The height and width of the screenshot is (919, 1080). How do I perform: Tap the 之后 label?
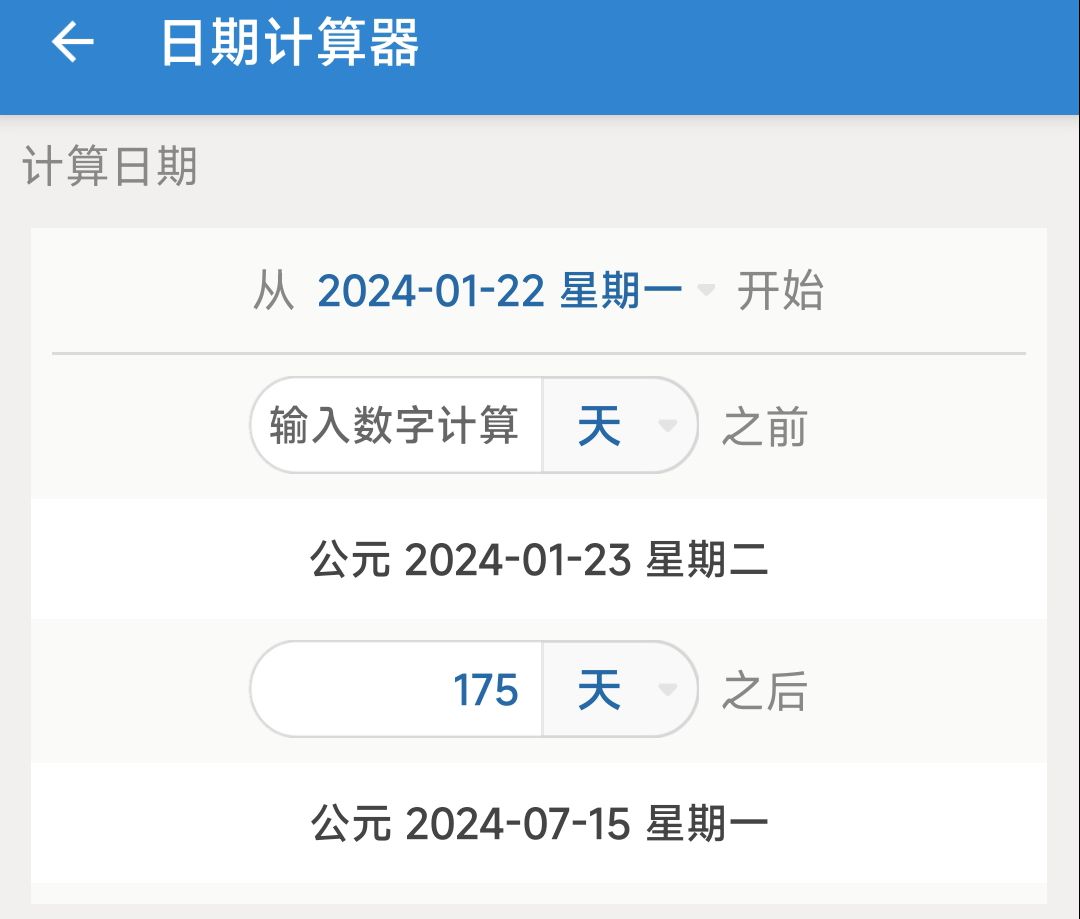click(765, 691)
